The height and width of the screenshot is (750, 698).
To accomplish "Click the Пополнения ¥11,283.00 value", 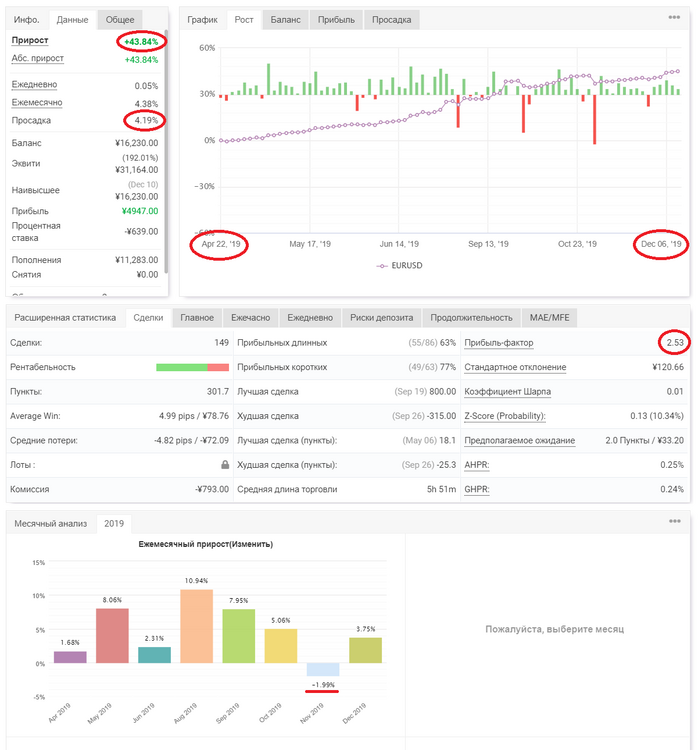I will (136, 260).
